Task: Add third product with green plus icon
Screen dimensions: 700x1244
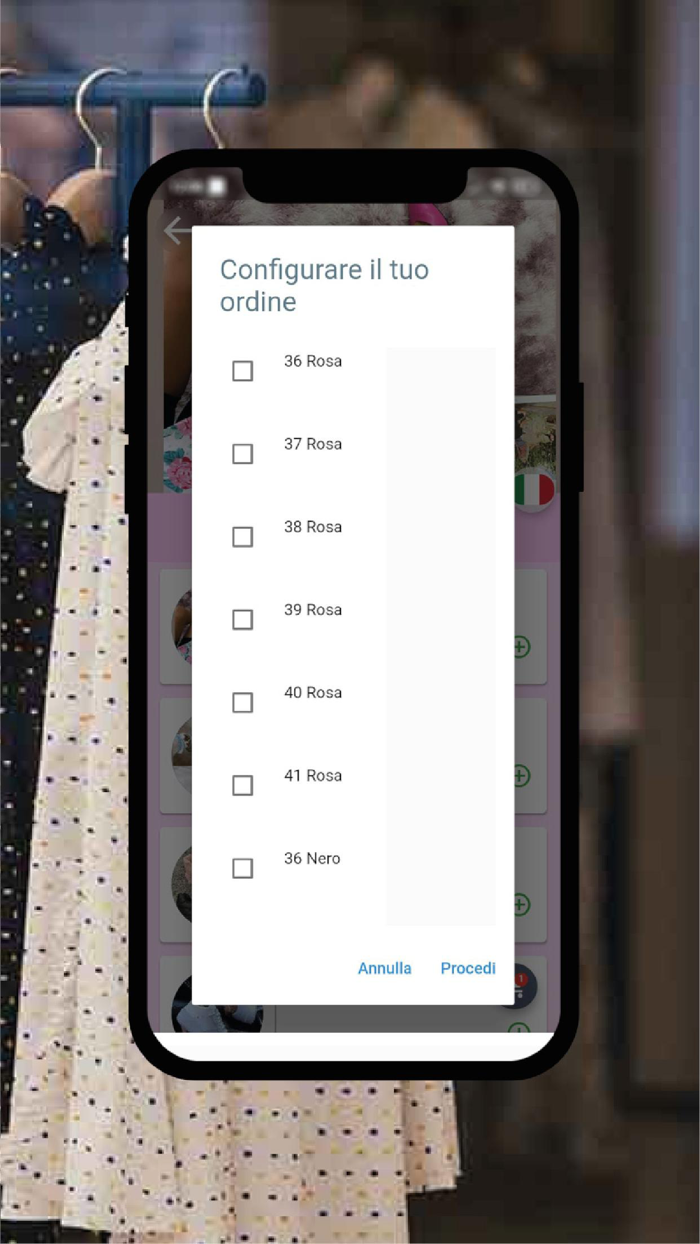Action: tap(520, 905)
